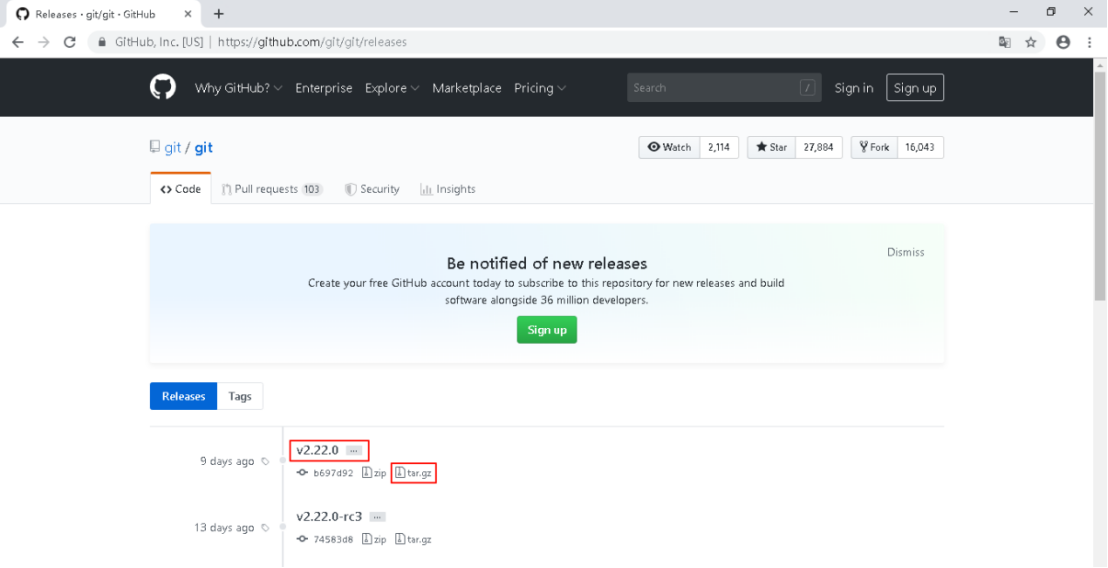Open the Chrome three-dot menu

pyautogui.click(x=1090, y=42)
